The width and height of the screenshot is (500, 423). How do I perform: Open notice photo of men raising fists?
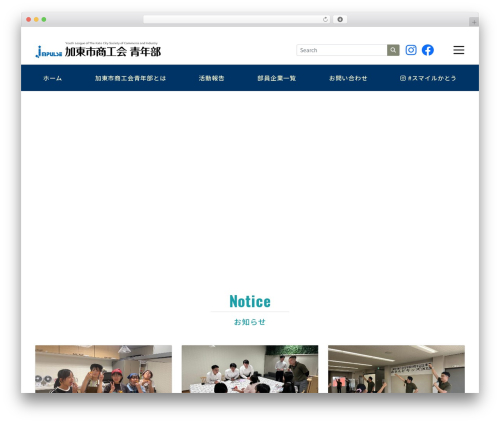tap(396, 369)
